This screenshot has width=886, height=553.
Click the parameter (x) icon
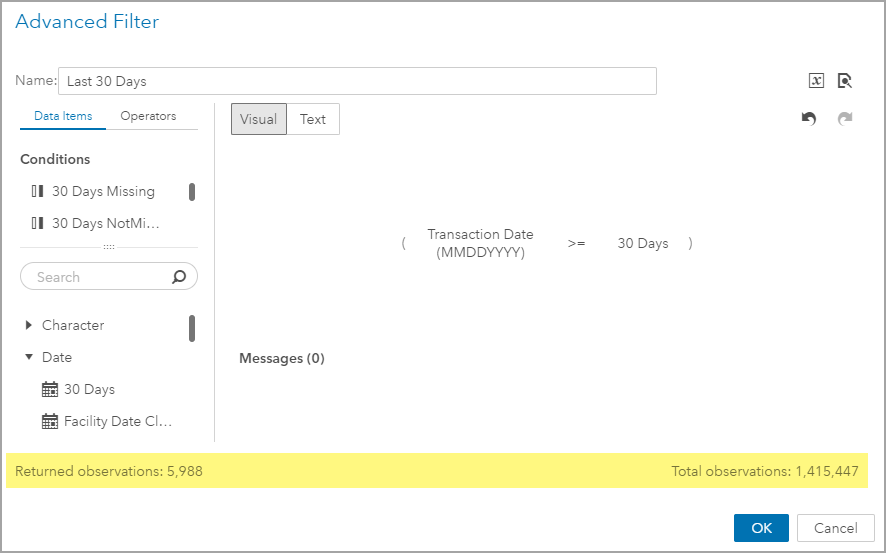[816, 81]
